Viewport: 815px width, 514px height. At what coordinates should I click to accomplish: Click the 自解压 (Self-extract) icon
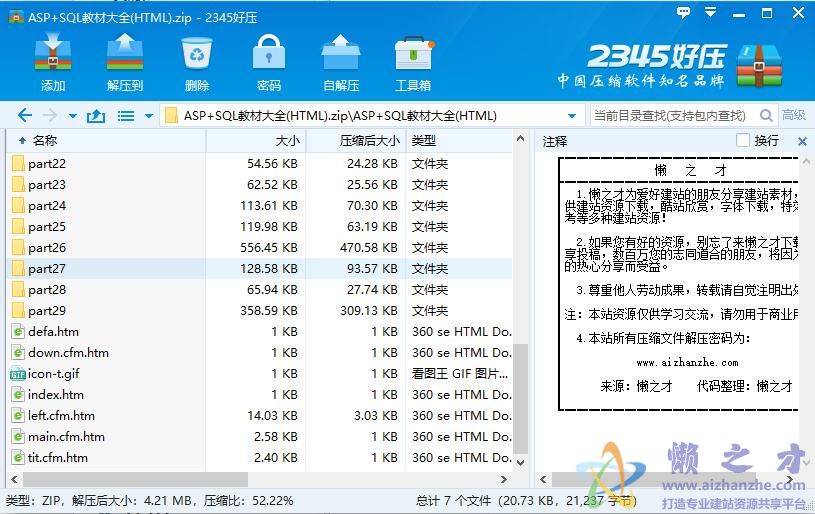[x=340, y=52]
